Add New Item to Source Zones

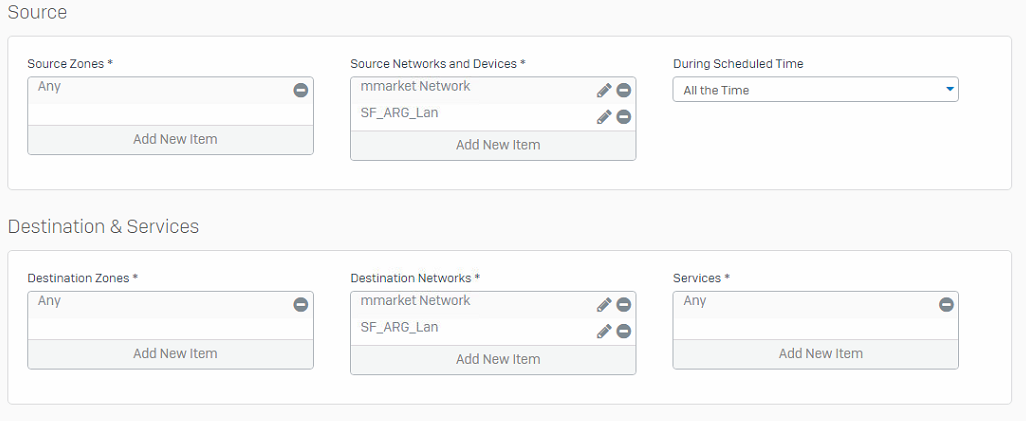pyautogui.click(x=175, y=139)
